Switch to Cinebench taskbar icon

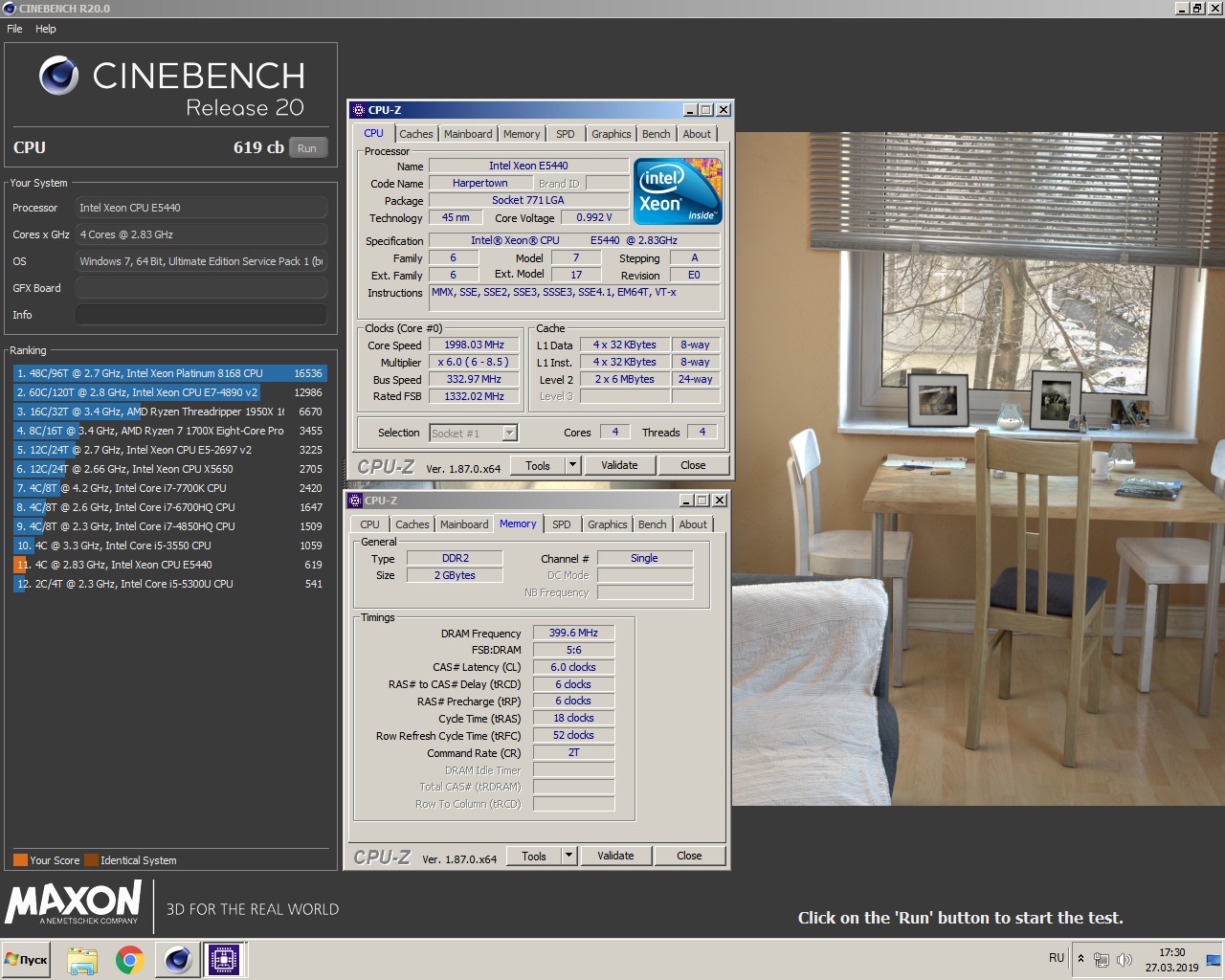pyautogui.click(x=177, y=960)
